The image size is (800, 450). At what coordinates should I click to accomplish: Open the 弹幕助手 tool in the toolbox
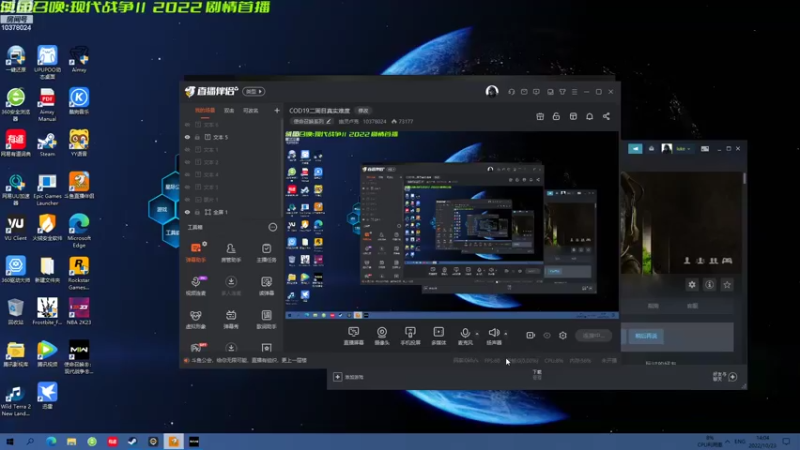click(x=196, y=253)
